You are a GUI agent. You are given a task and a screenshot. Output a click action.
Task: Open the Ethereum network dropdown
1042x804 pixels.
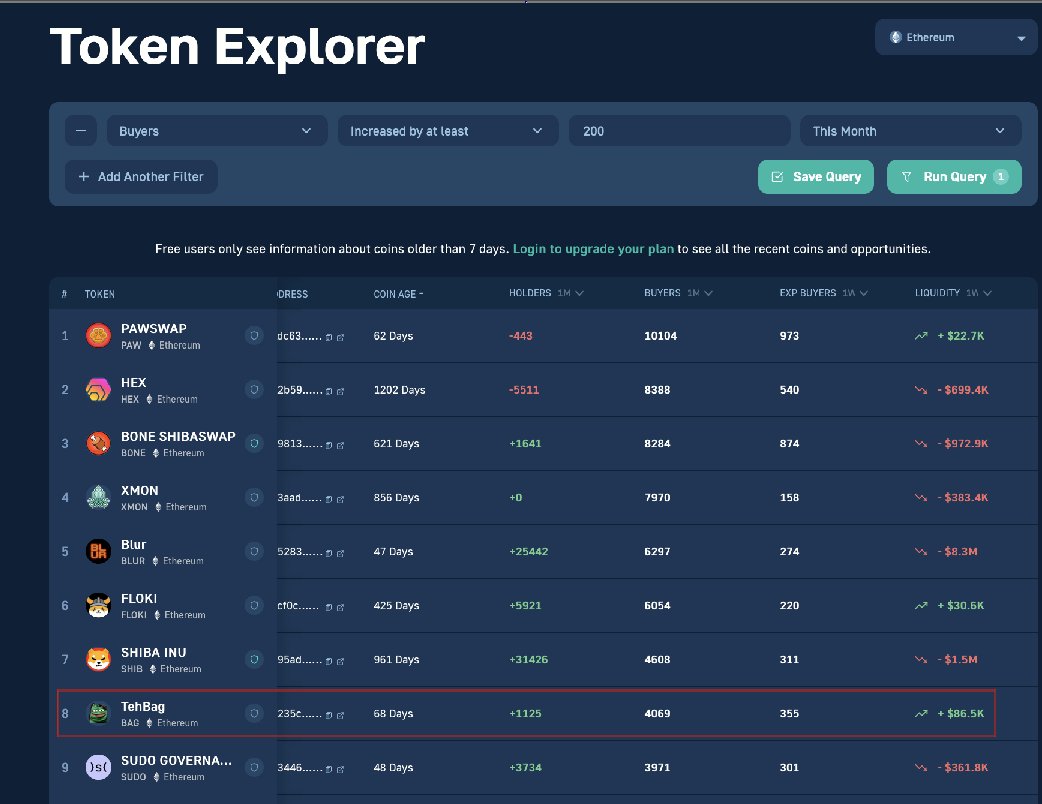tap(956, 37)
